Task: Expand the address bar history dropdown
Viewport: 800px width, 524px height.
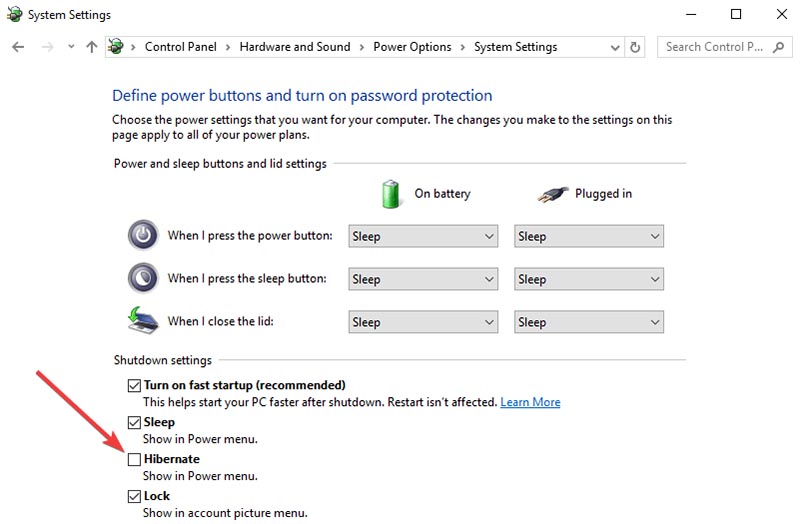Action: pyautogui.click(x=614, y=47)
